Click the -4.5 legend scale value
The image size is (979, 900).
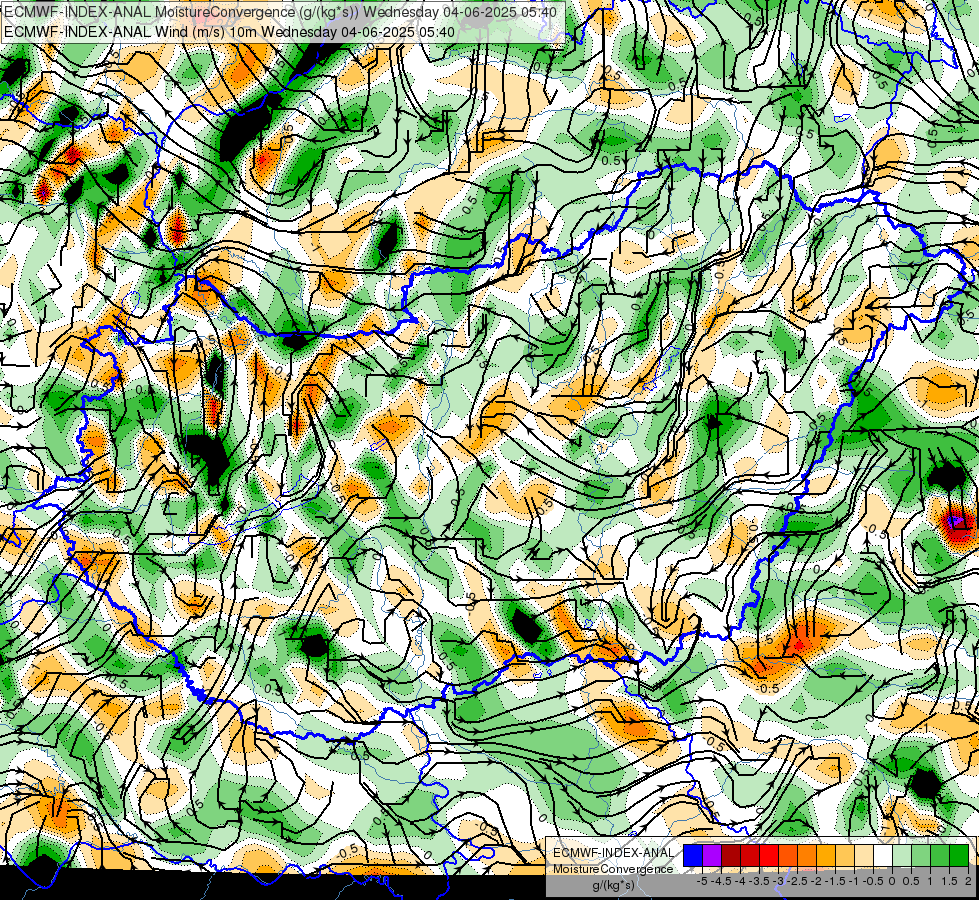(x=723, y=881)
